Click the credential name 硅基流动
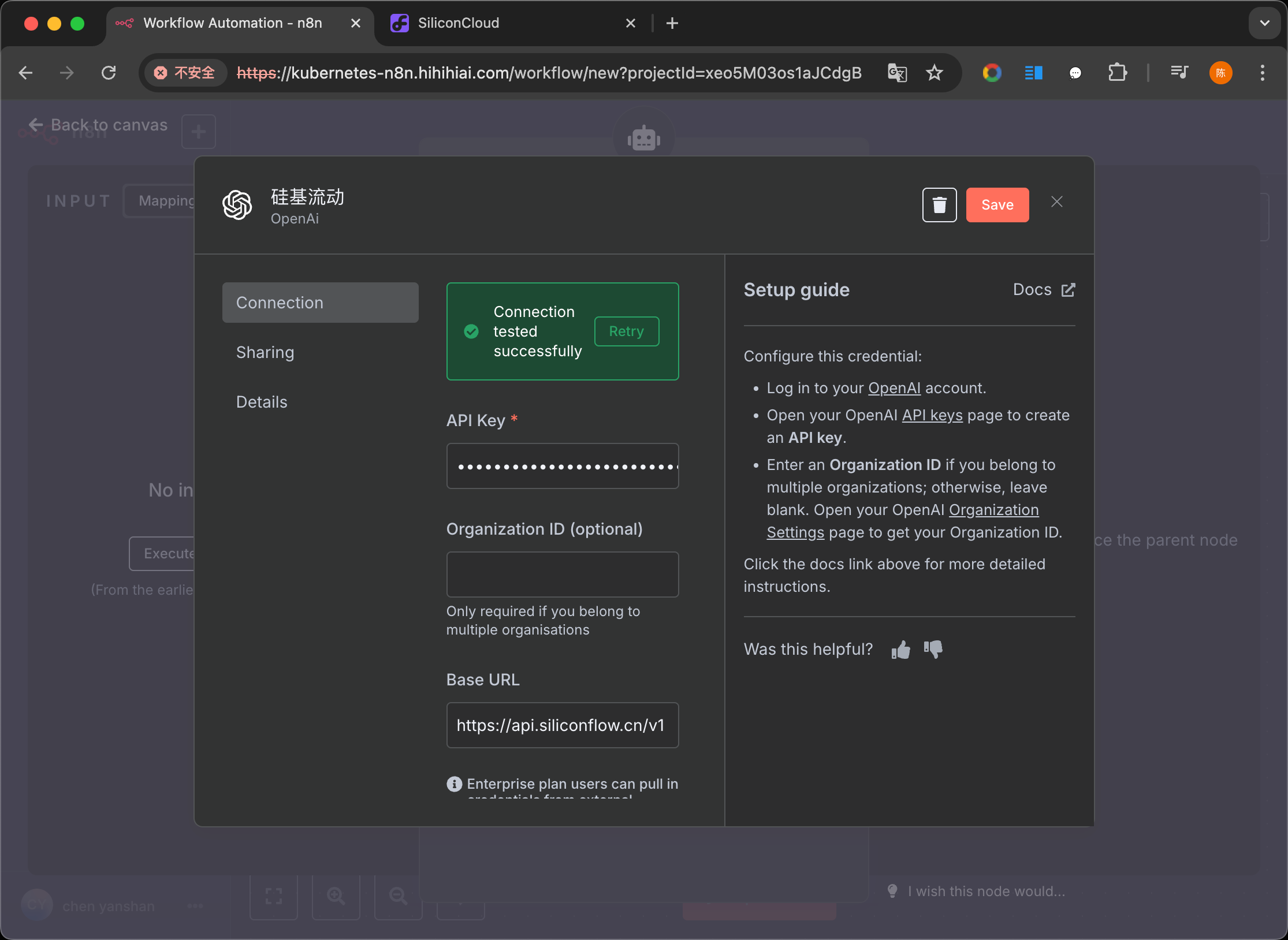The height and width of the screenshot is (940, 1288). 307,197
